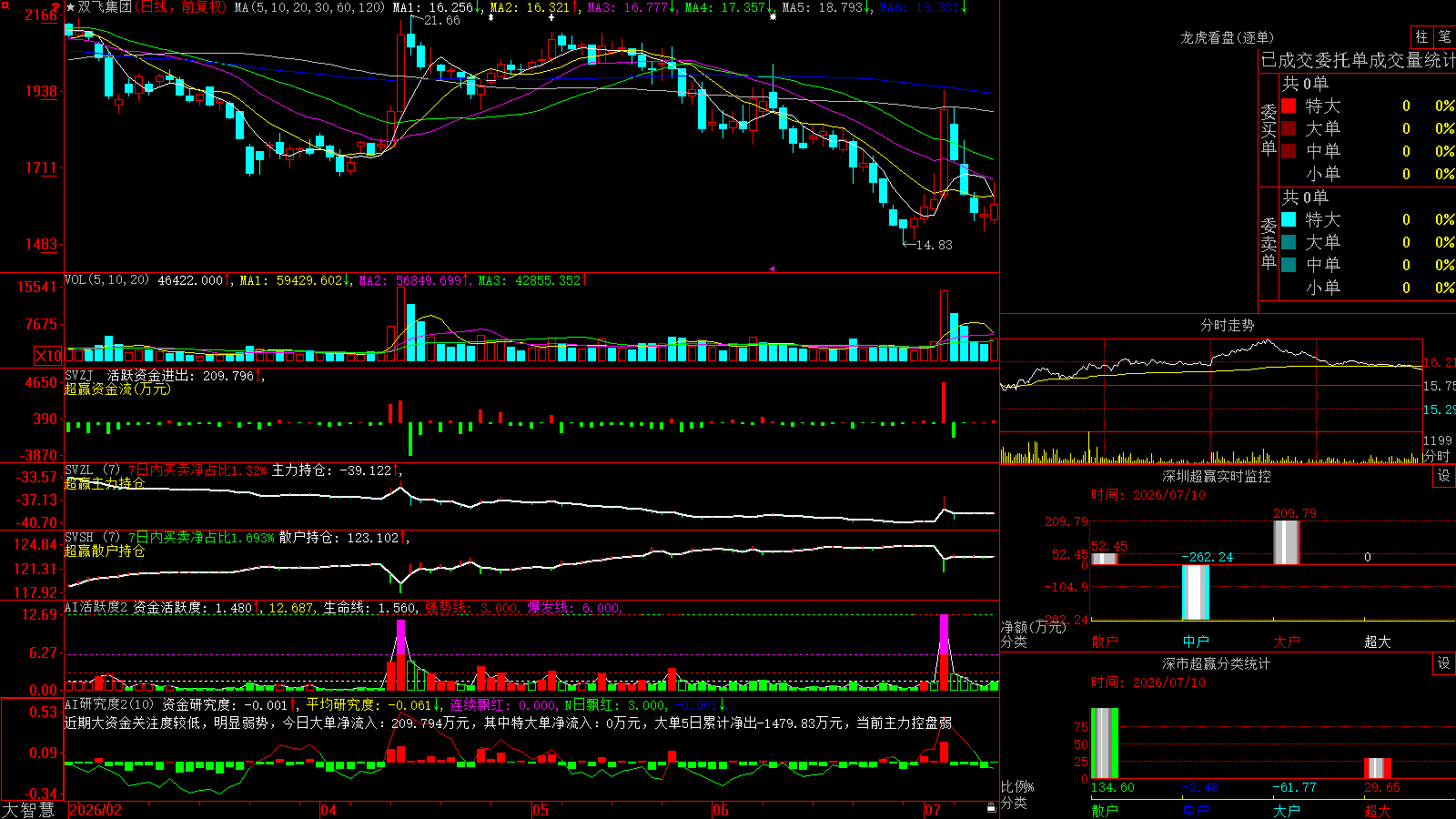1456x819 pixels.
Task: Click the 209.79 大户 bar in realtime monitor
Action: [x=1287, y=542]
